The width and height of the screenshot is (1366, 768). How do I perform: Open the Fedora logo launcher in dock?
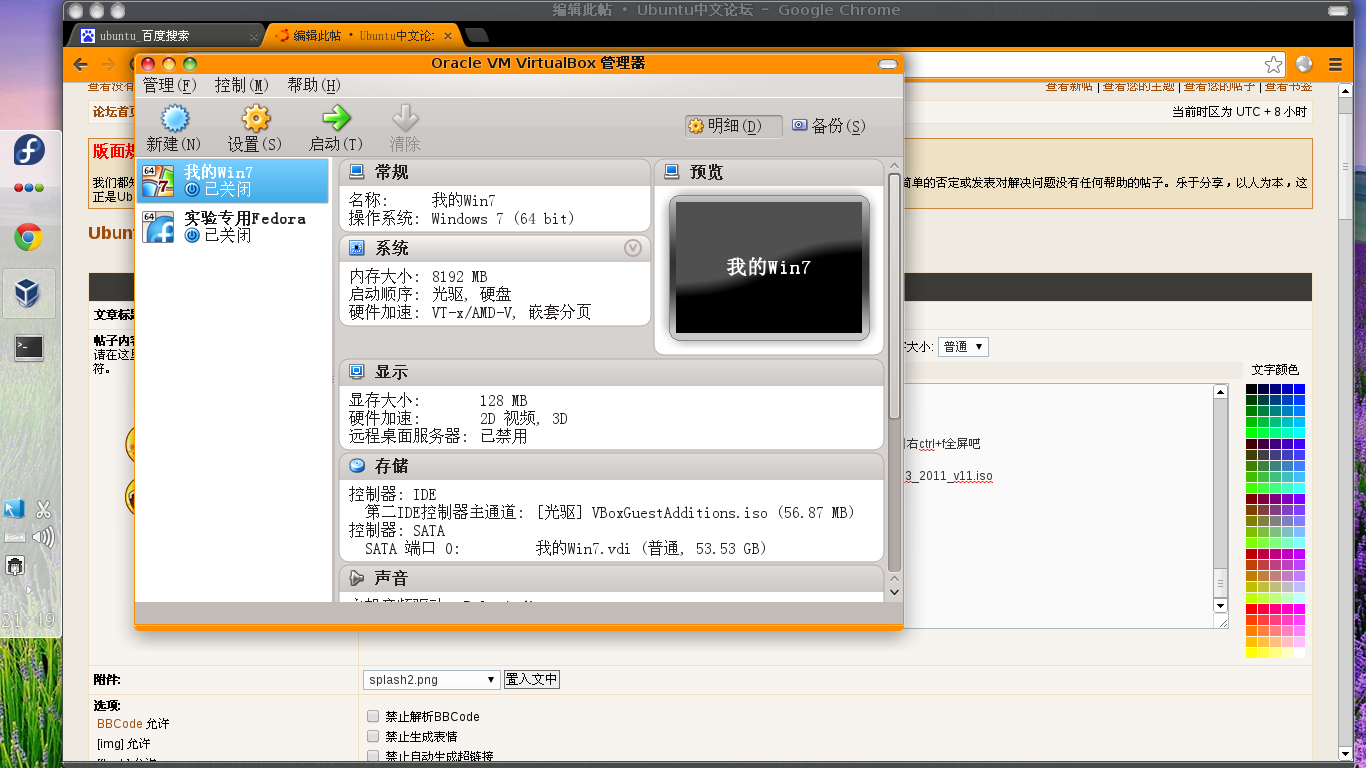pyautogui.click(x=29, y=151)
